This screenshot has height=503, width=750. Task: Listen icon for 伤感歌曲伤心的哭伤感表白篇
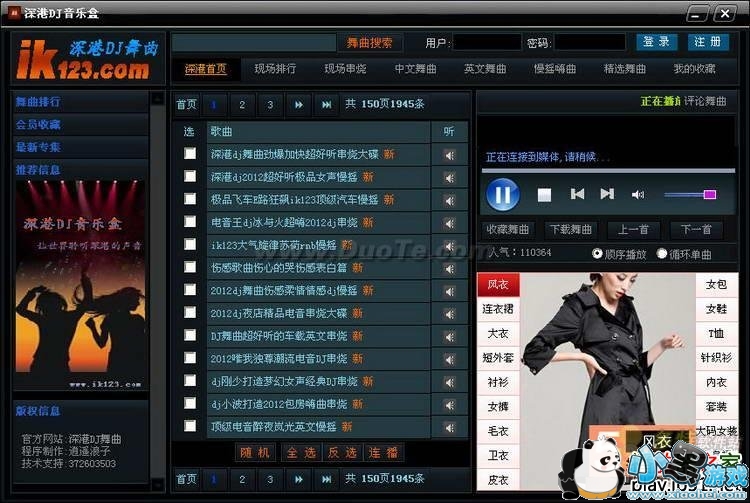pyautogui.click(x=449, y=269)
